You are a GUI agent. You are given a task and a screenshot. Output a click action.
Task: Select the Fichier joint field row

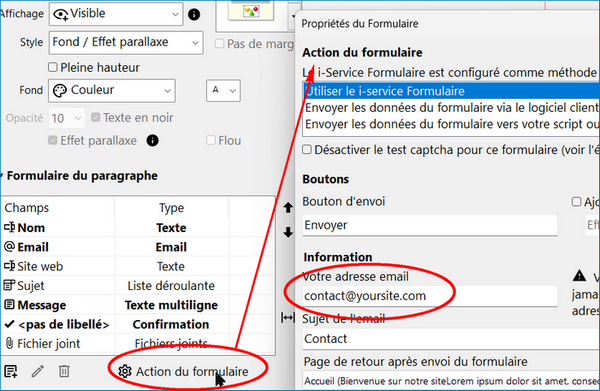(x=138, y=344)
